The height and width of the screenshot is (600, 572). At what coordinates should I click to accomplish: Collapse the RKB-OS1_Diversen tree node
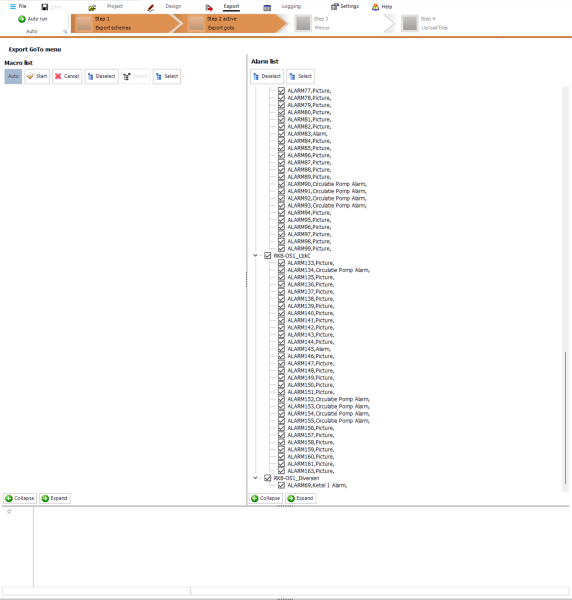[256, 478]
